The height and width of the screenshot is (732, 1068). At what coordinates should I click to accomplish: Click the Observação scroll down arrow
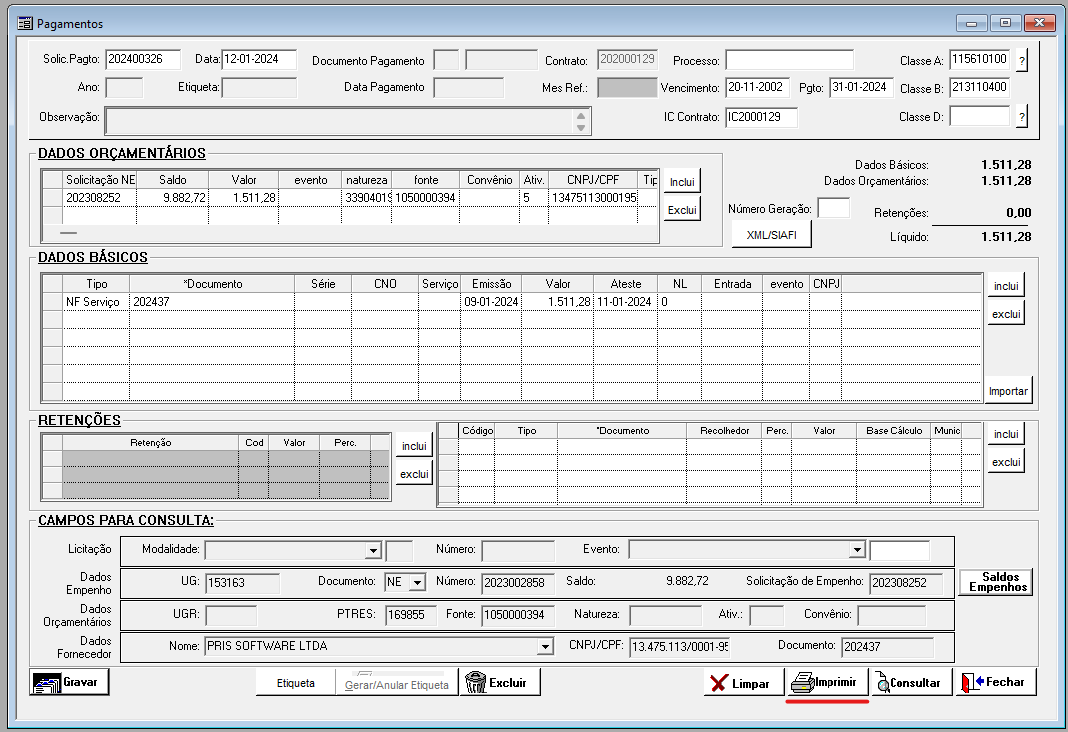pos(581,127)
